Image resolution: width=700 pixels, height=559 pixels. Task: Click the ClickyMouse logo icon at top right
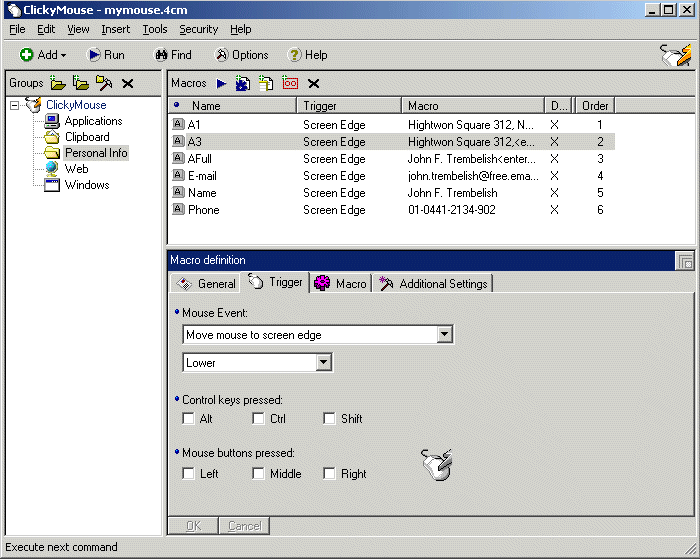click(675, 55)
